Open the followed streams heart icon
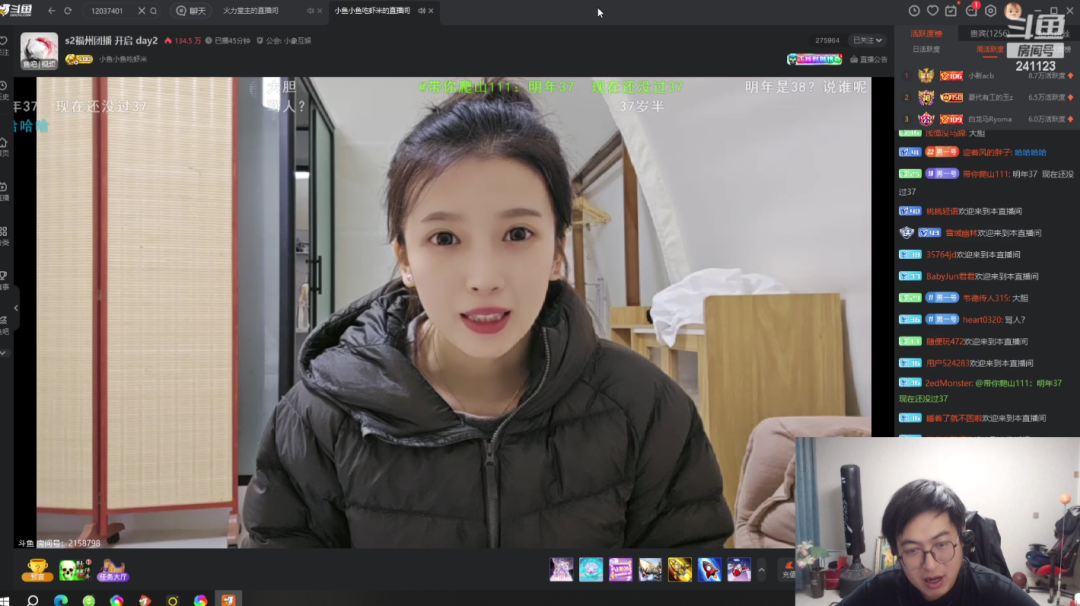1080x606 pixels. (933, 10)
